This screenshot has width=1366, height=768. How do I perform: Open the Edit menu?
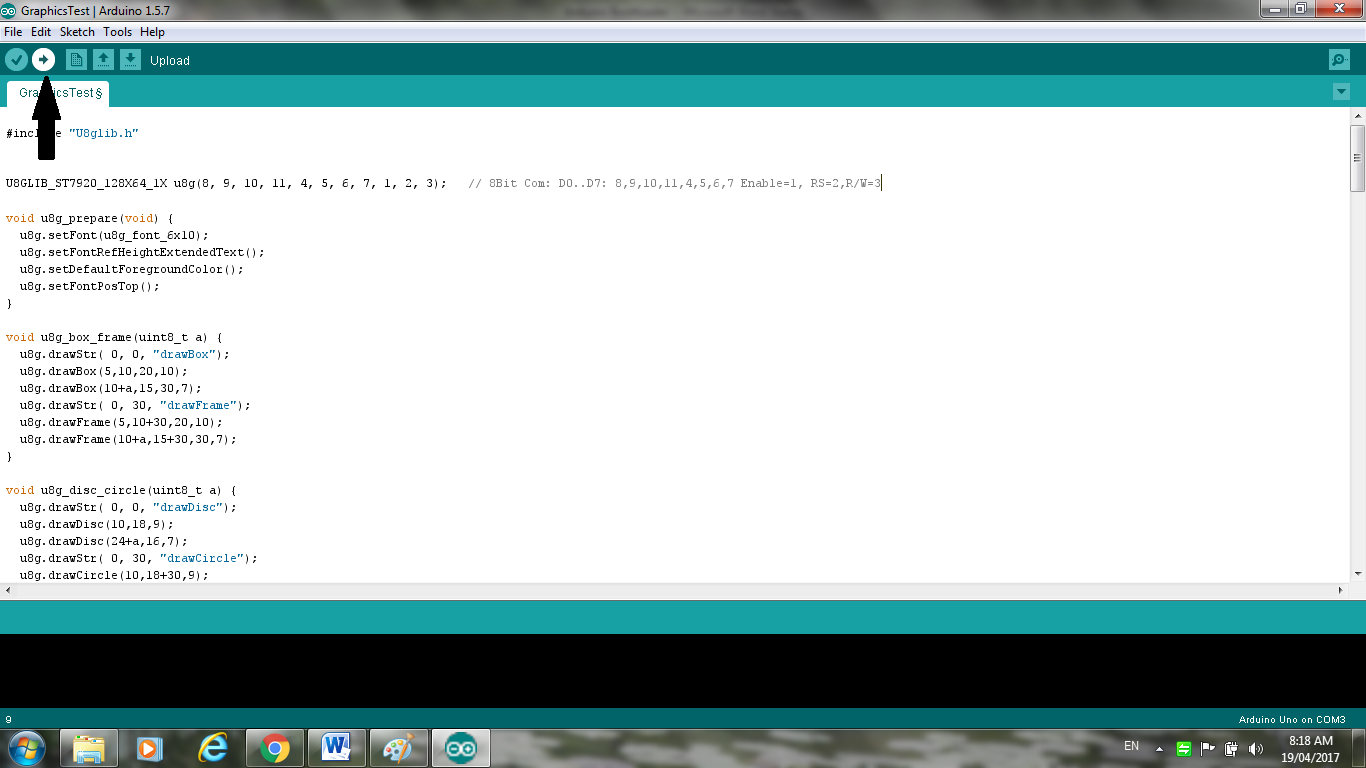click(x=41, y=32)
